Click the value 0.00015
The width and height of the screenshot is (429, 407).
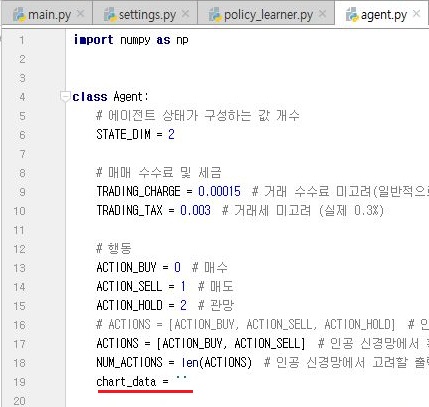click(x=219, y=192)
